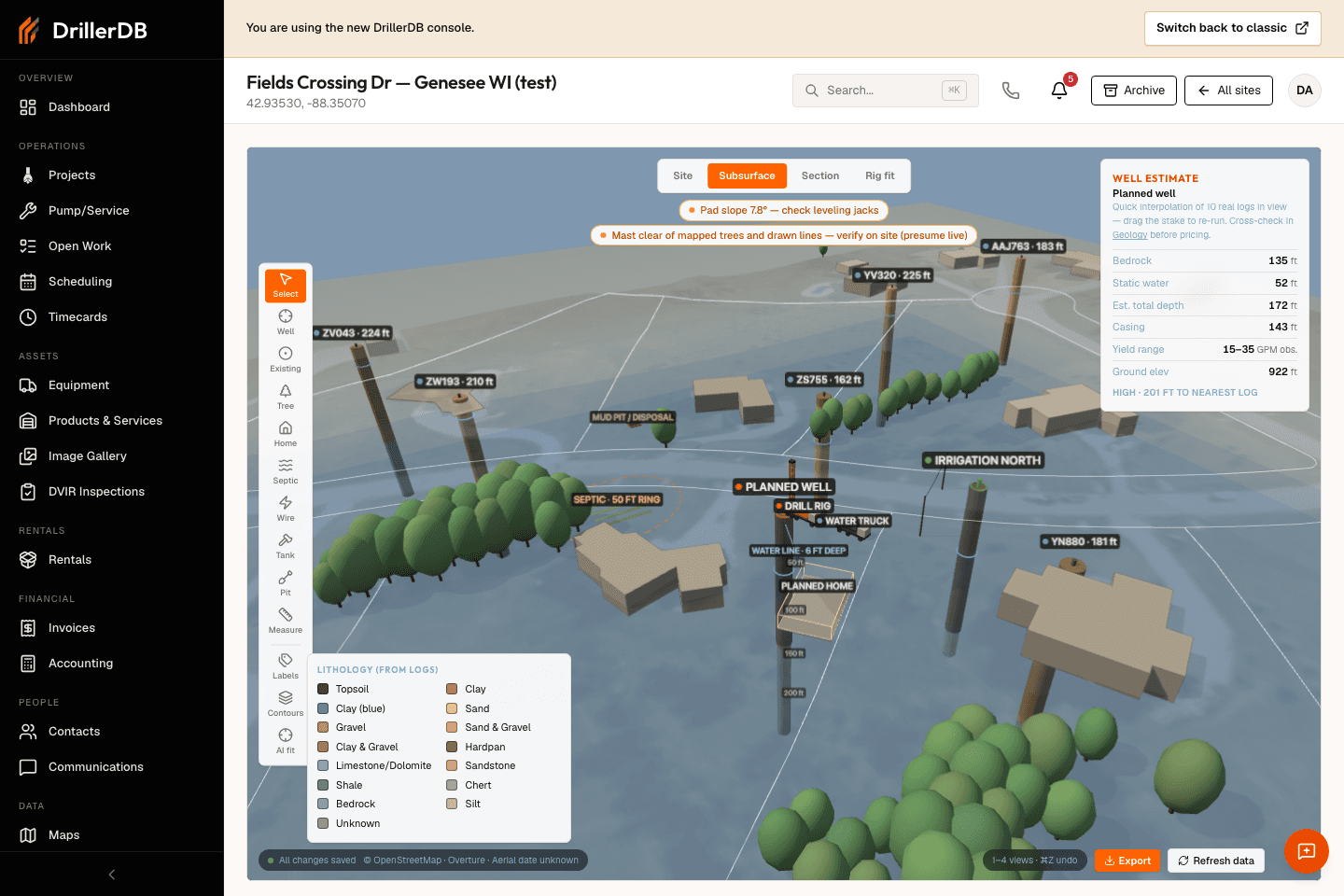Click the Export button
The height and width of the screenshot is (896, 1344).
pyautogui.click(x=1127, y=861)
